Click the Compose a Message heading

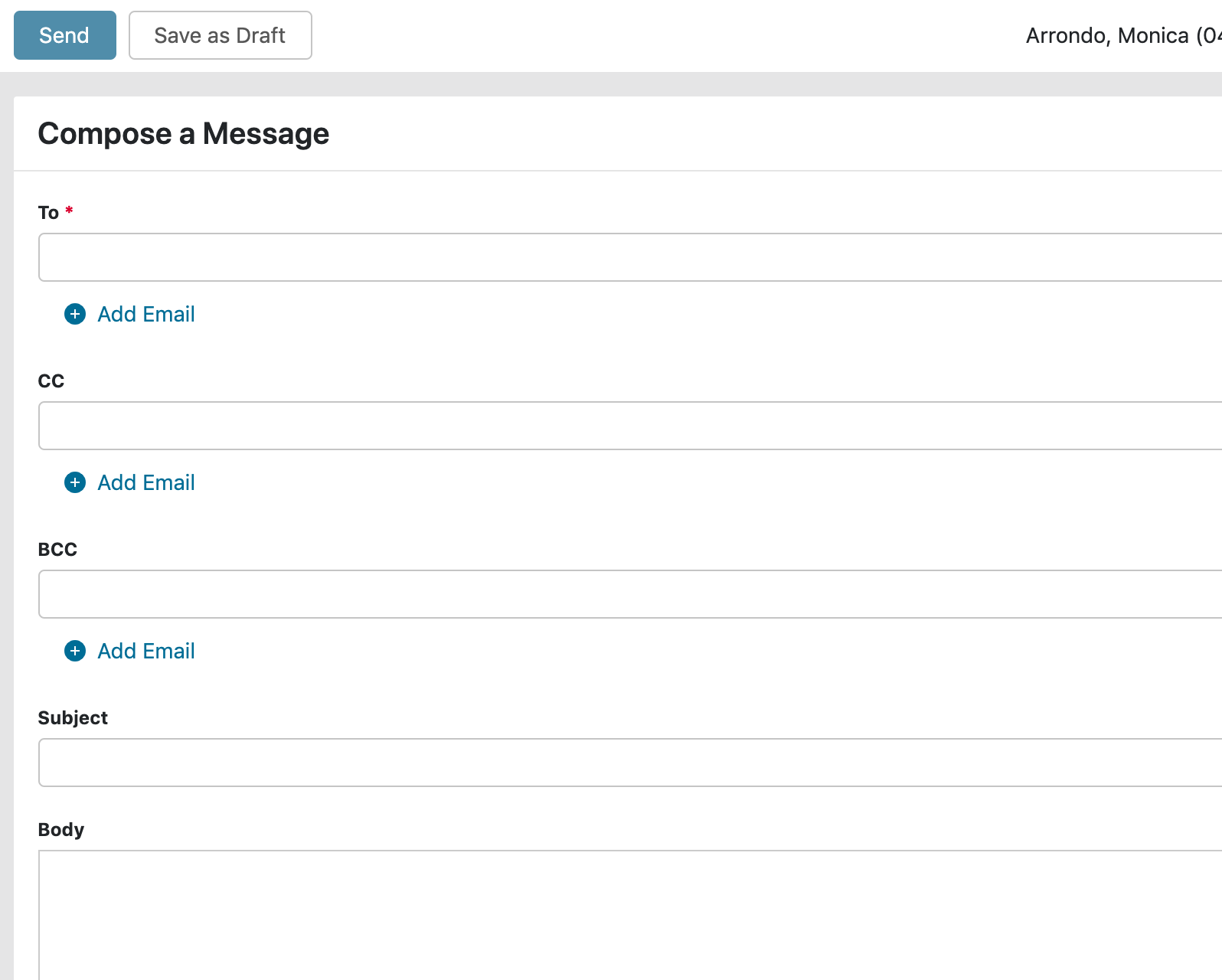coord(184,134)
